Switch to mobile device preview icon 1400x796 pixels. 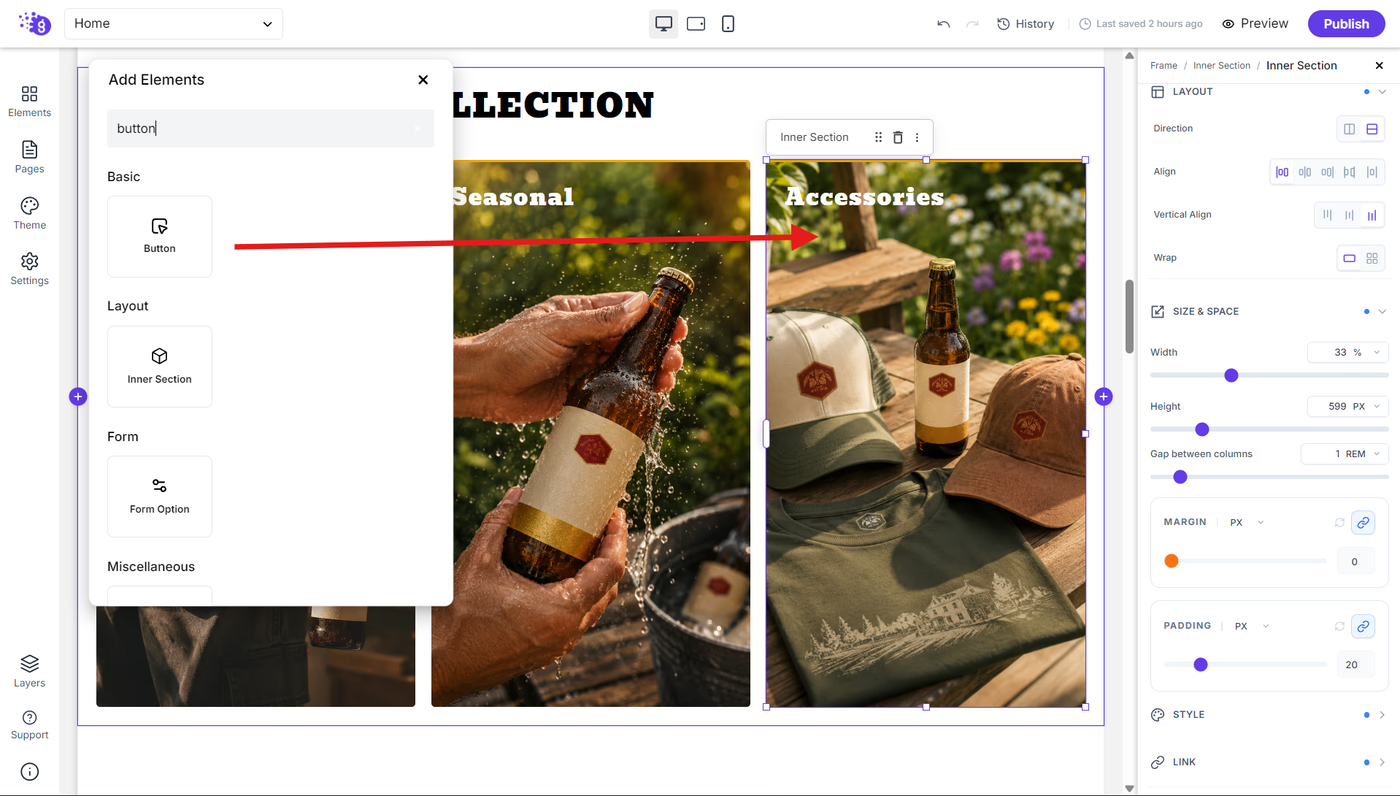pos(728,24)
